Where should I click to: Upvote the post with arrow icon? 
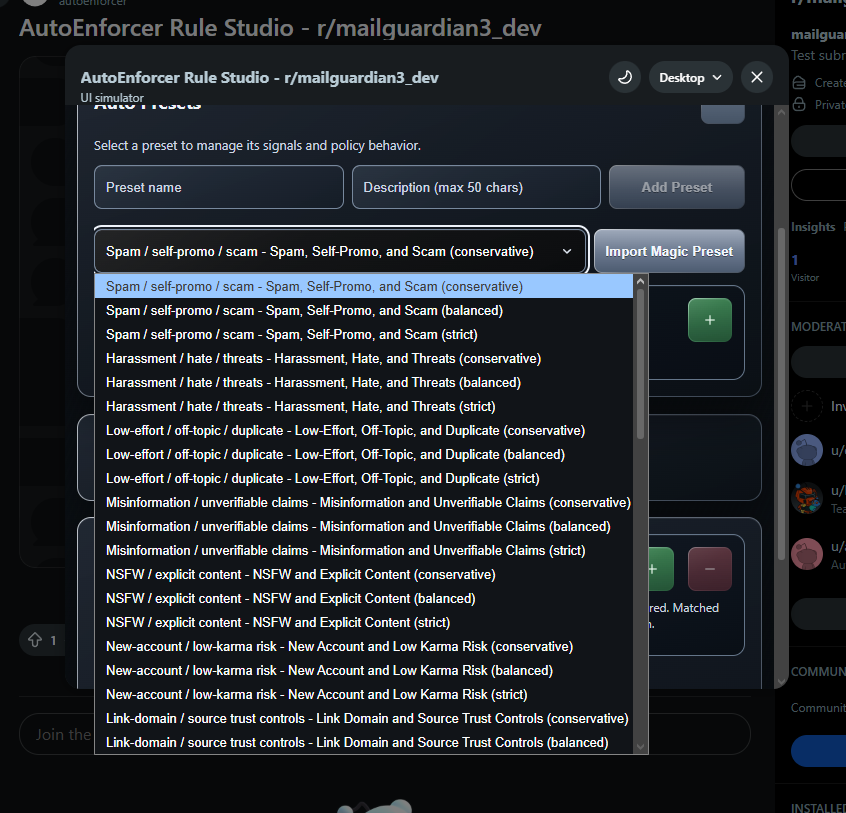pyautogui.click(x=35, y=640)
